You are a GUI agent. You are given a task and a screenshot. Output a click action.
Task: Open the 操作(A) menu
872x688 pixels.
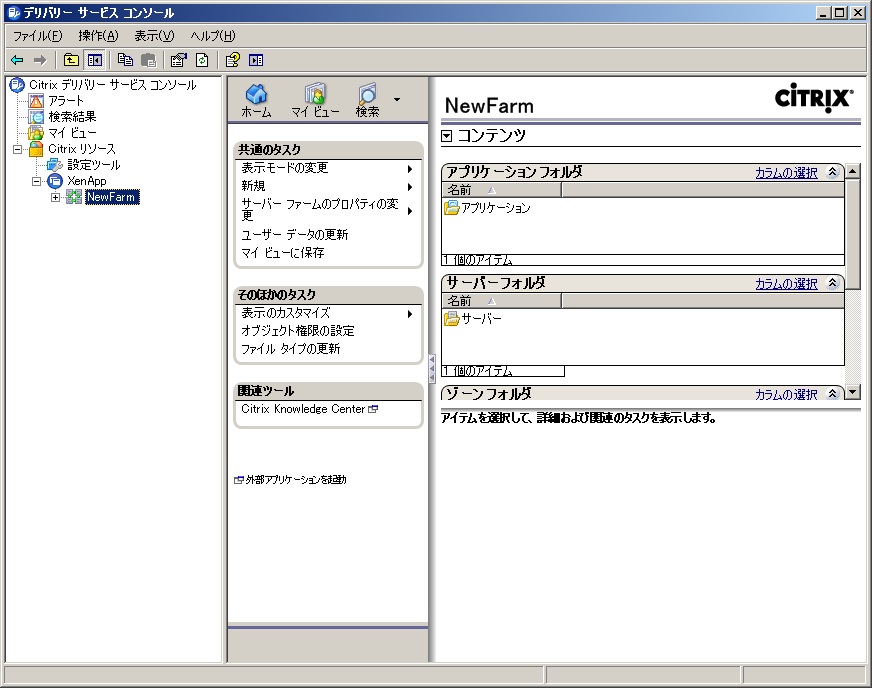(98, 36)
